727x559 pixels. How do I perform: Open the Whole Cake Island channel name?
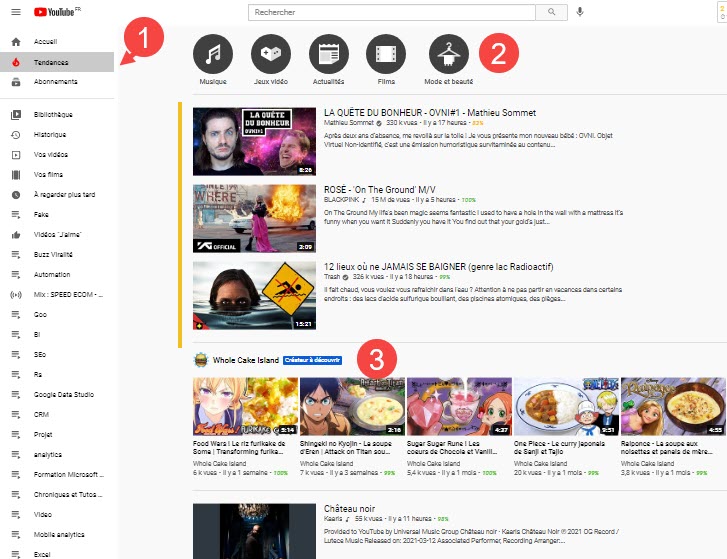246,360
